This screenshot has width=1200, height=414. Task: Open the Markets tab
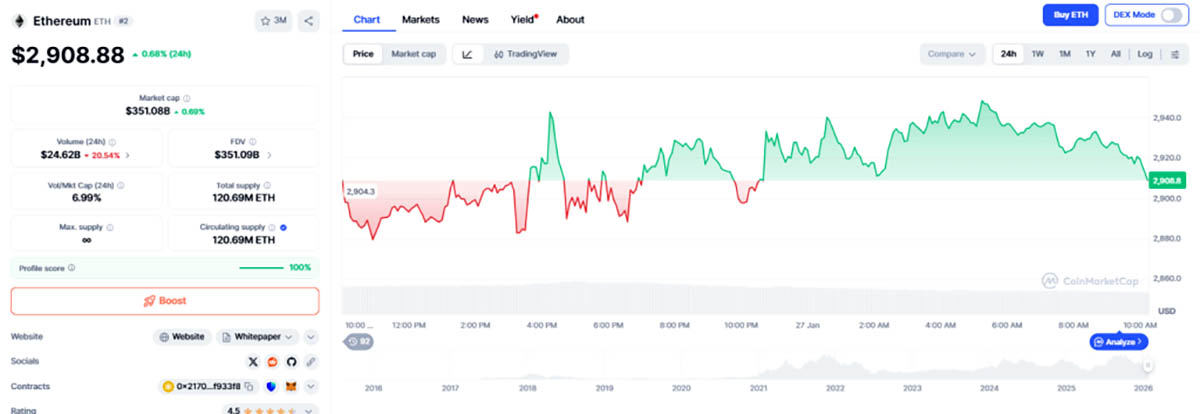(421, 19)
